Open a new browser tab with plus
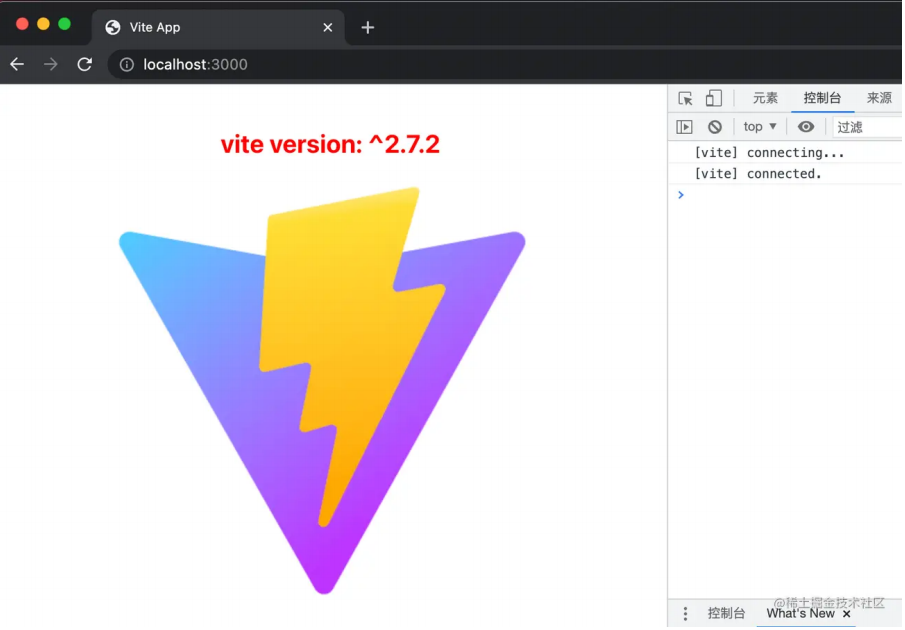This screenshot has height=630, width=905. [367, 27]
